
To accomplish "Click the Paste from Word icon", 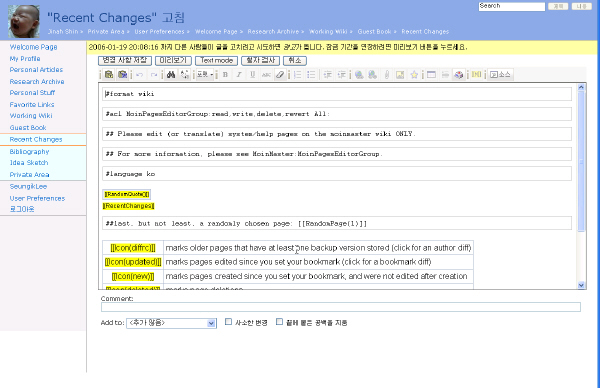I will [122, 74].
